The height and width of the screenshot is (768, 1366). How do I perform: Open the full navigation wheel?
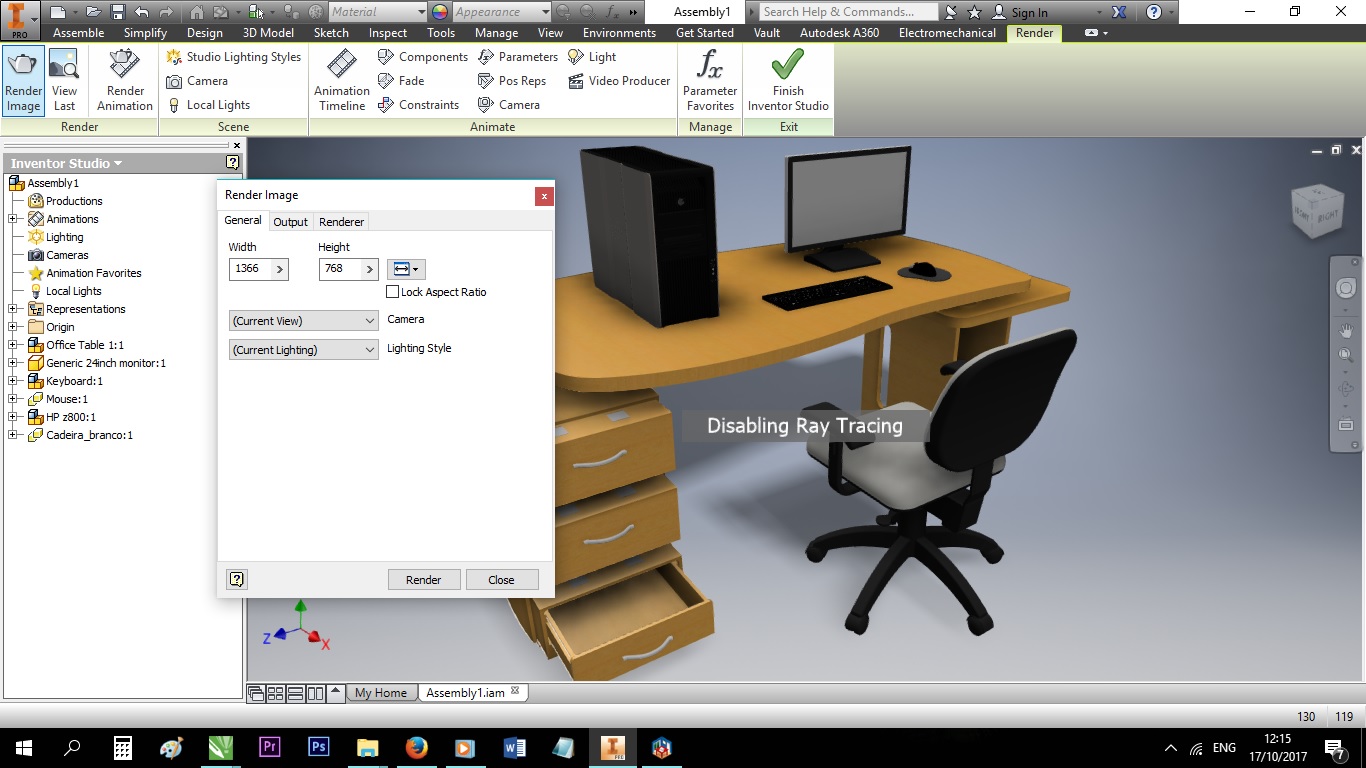pos(1346,288)
